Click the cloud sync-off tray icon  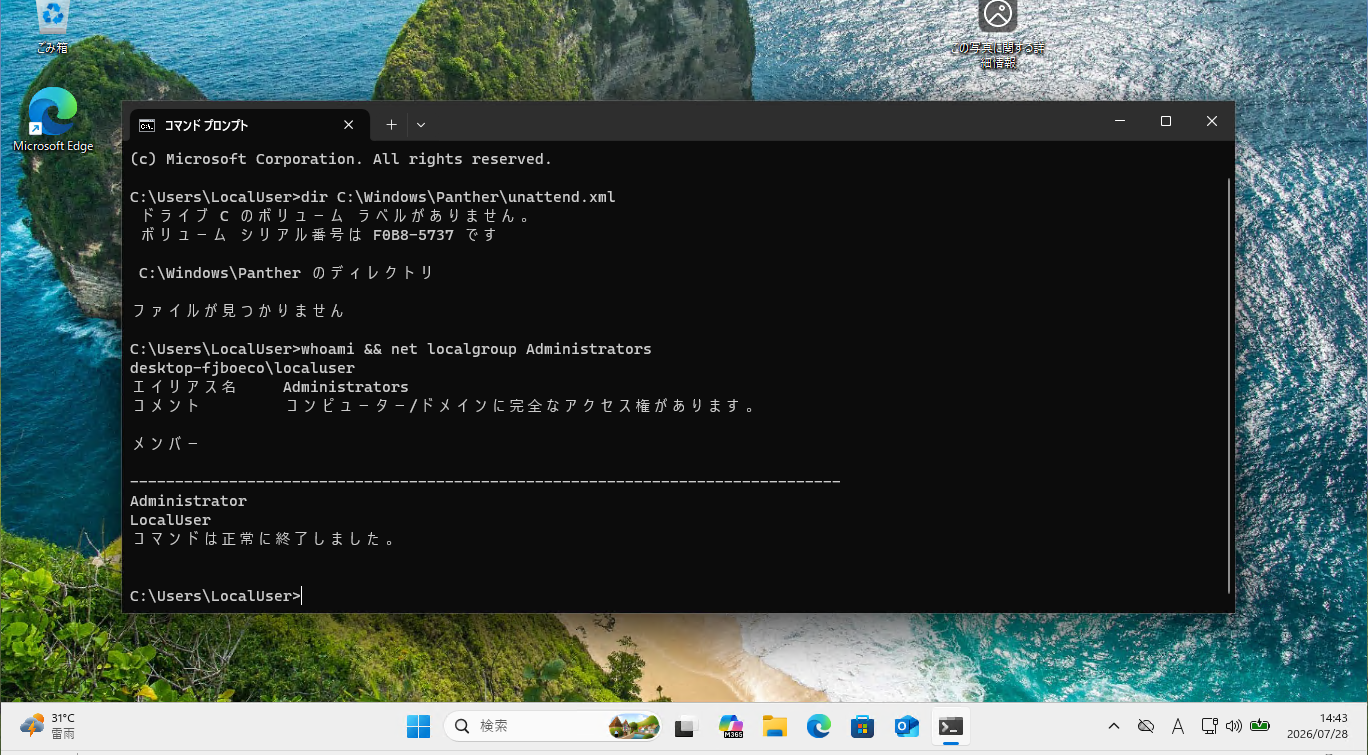pyautogui.click(x=1146, y=726)
